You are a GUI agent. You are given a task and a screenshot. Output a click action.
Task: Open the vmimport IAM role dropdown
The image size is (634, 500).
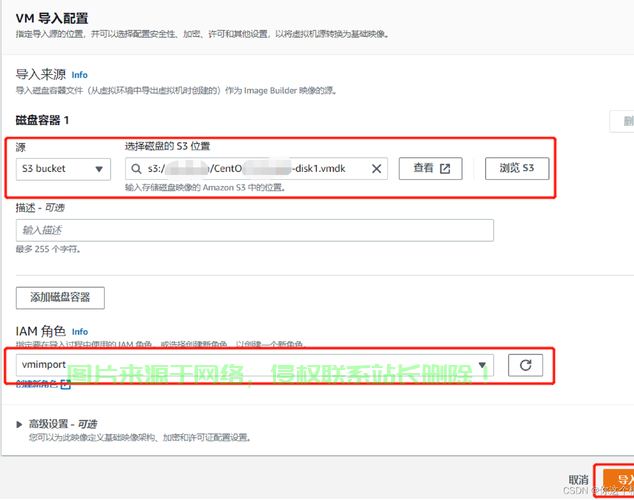point(255,365)
